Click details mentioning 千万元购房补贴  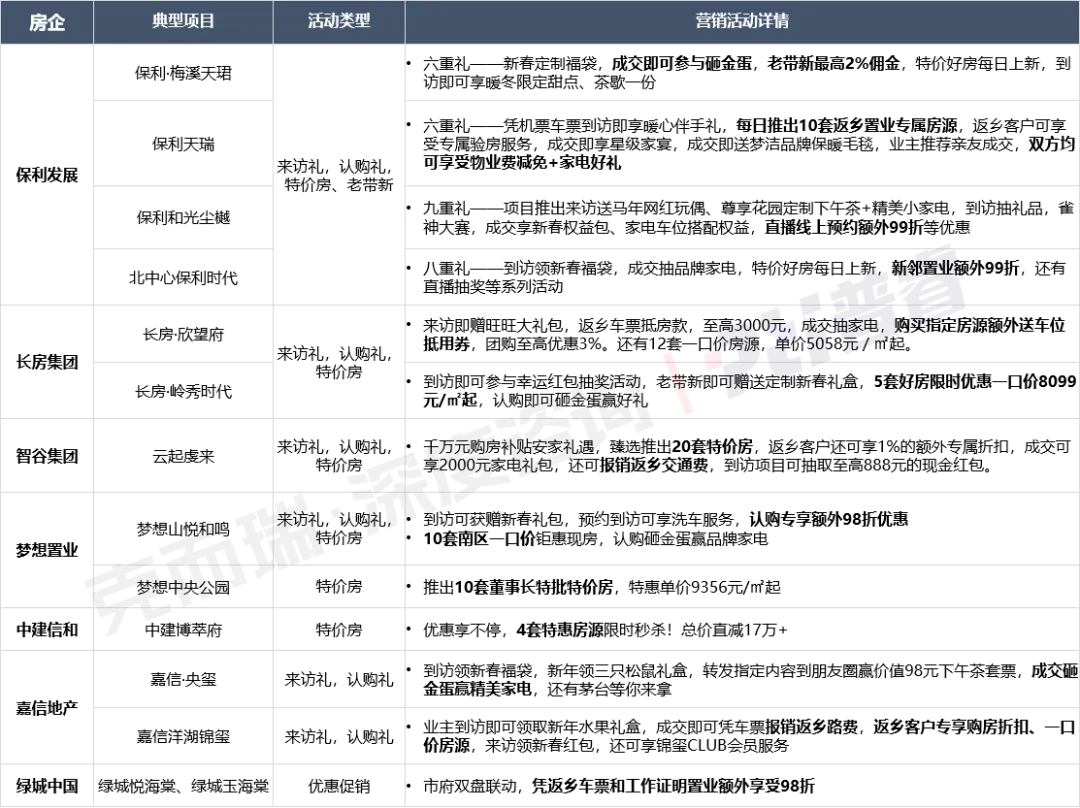pos(742,455)
